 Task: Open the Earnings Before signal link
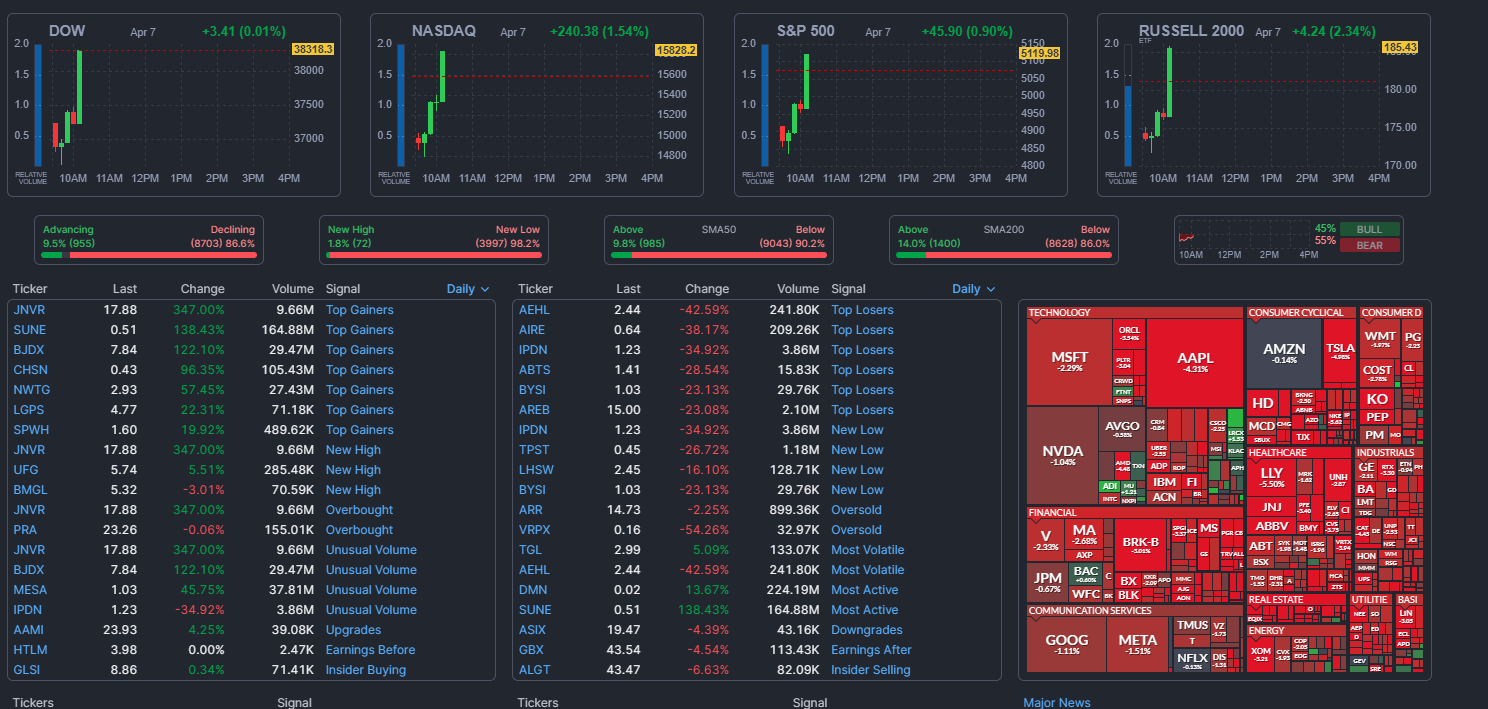(x=370, y=650)
